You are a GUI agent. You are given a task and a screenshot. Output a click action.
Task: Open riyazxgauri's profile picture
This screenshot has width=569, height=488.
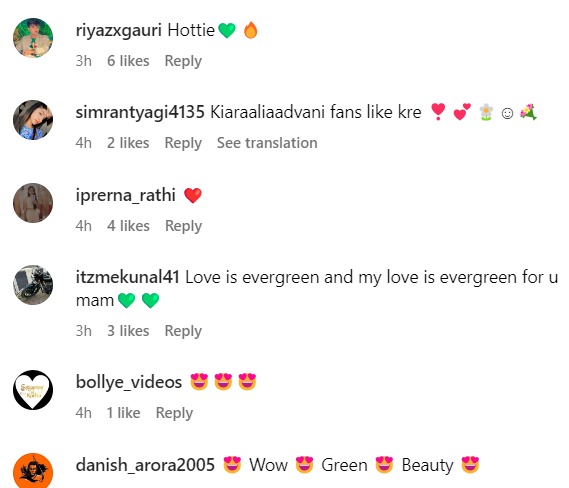(33, 38)
